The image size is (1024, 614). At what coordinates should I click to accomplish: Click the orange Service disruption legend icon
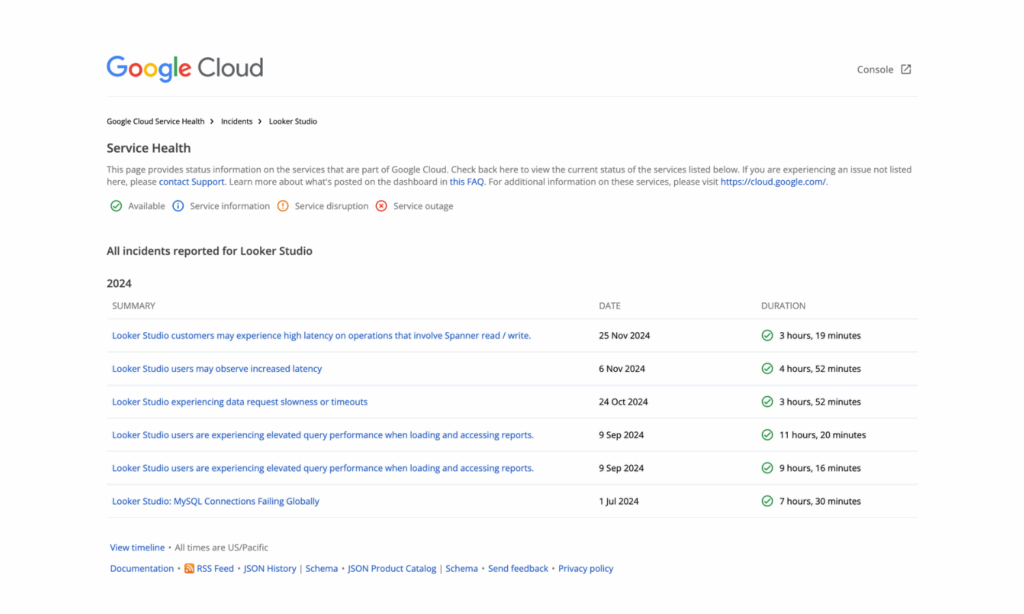[283, 206]
